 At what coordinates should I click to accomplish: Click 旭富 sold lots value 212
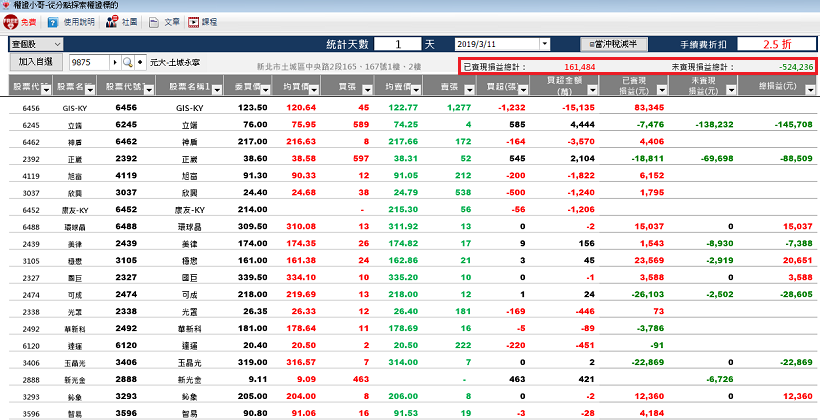[x=463, y=175]
